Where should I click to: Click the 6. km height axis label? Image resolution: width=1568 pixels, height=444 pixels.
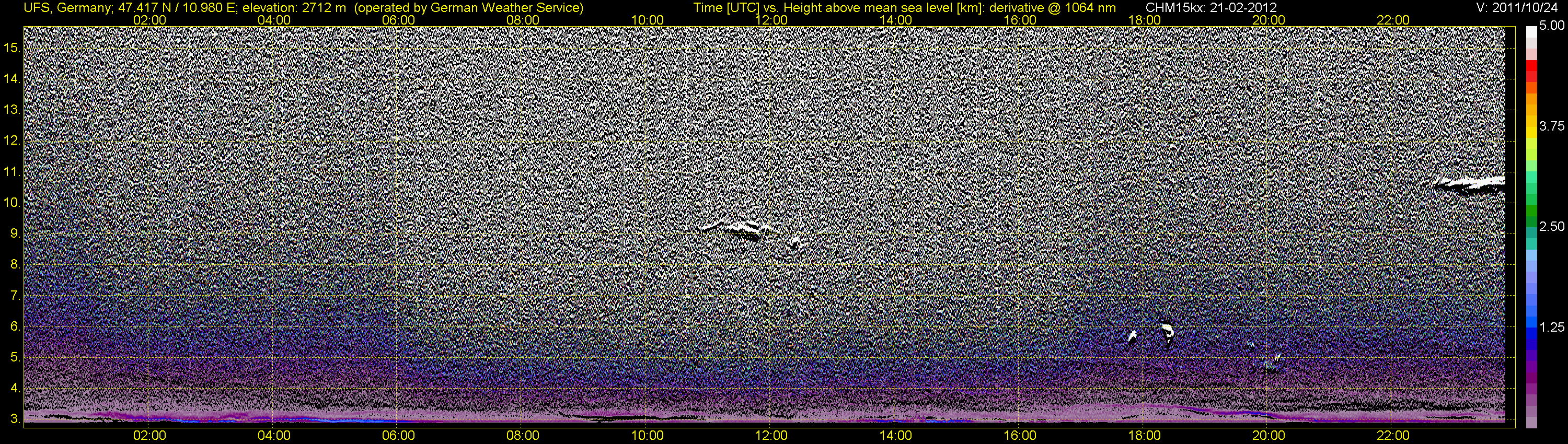click(x=15, y=326)
